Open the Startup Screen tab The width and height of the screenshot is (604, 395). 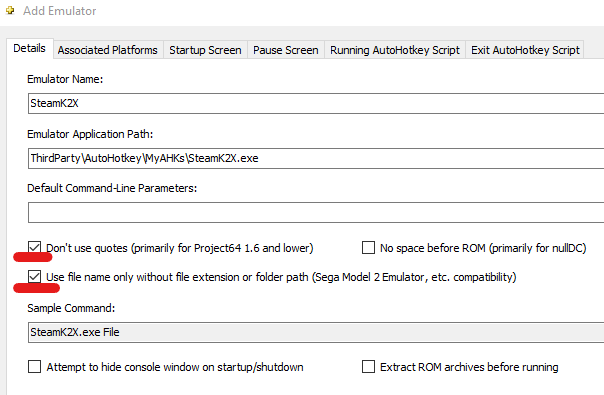click(x=205, y=50)
